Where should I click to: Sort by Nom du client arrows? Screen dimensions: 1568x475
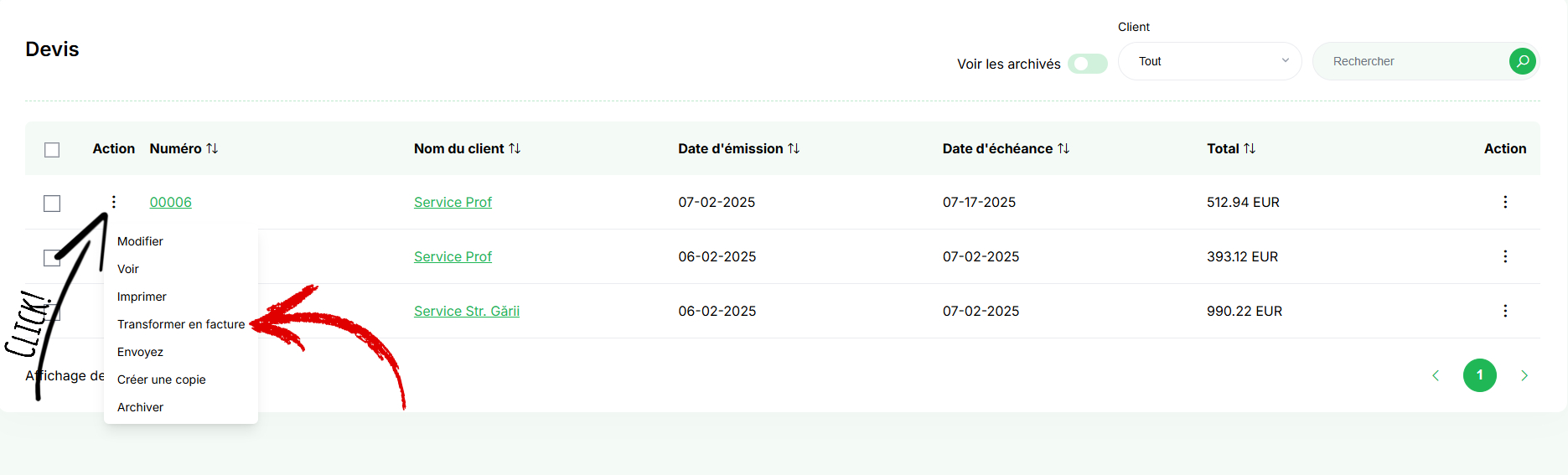point(515,148)
